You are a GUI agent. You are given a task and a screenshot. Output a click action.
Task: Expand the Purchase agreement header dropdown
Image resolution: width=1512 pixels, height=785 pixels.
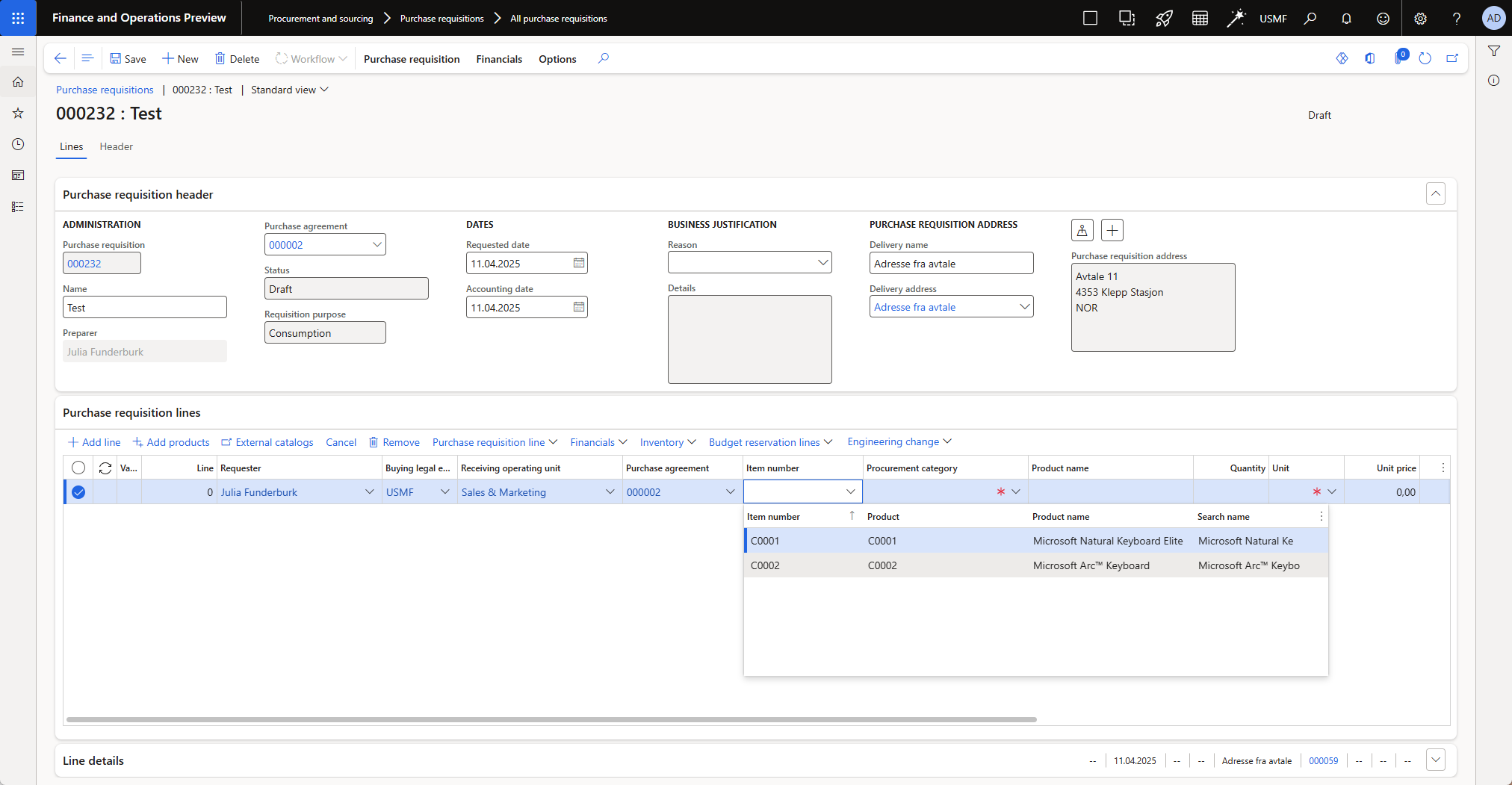tap(377, 244)
